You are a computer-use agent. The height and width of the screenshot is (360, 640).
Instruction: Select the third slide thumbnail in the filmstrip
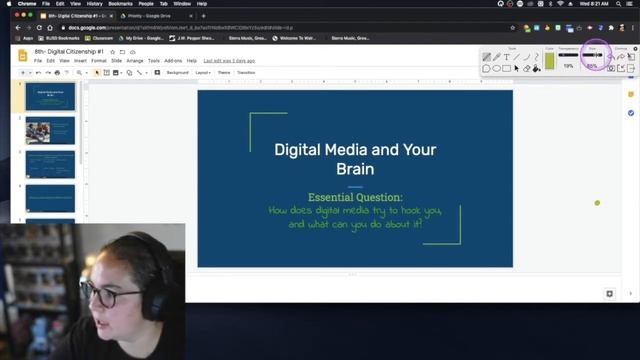pyautogui.click(x=50, y=164)
